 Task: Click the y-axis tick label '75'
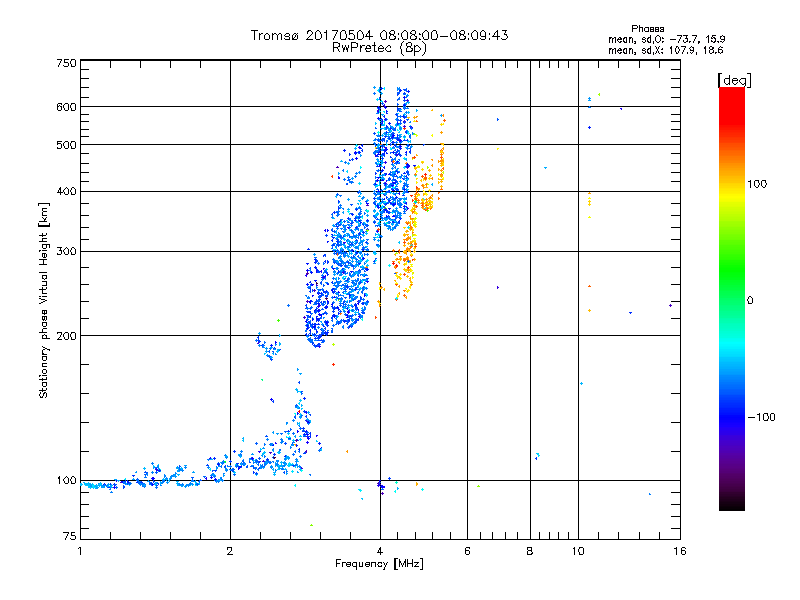point(70,536)
